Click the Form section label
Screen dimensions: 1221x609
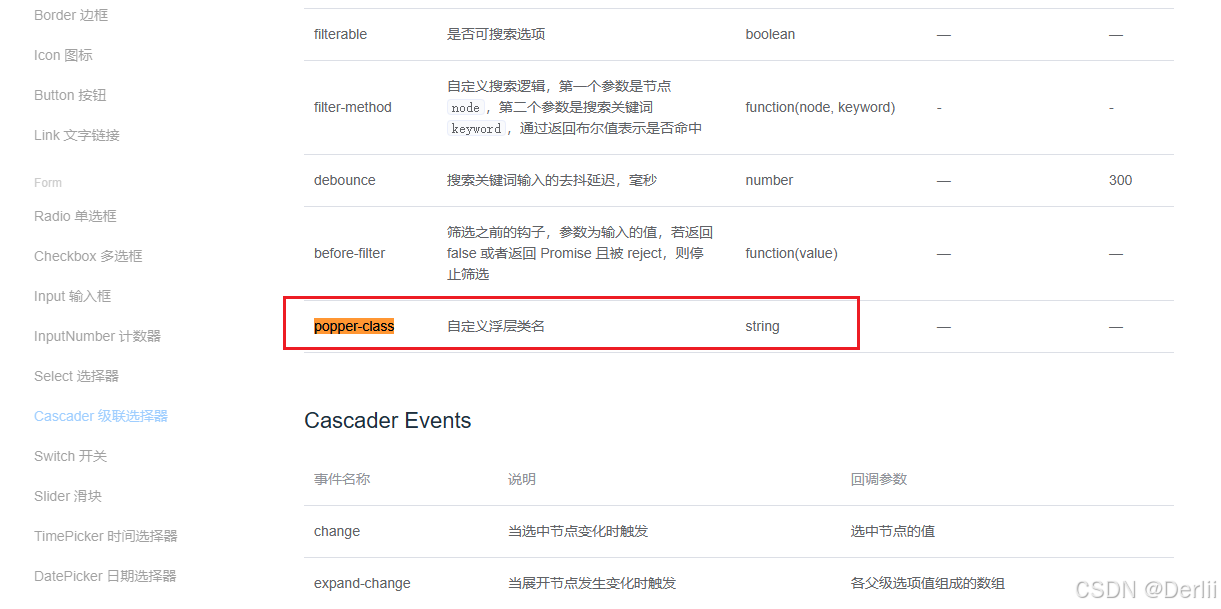coord(47,182)
